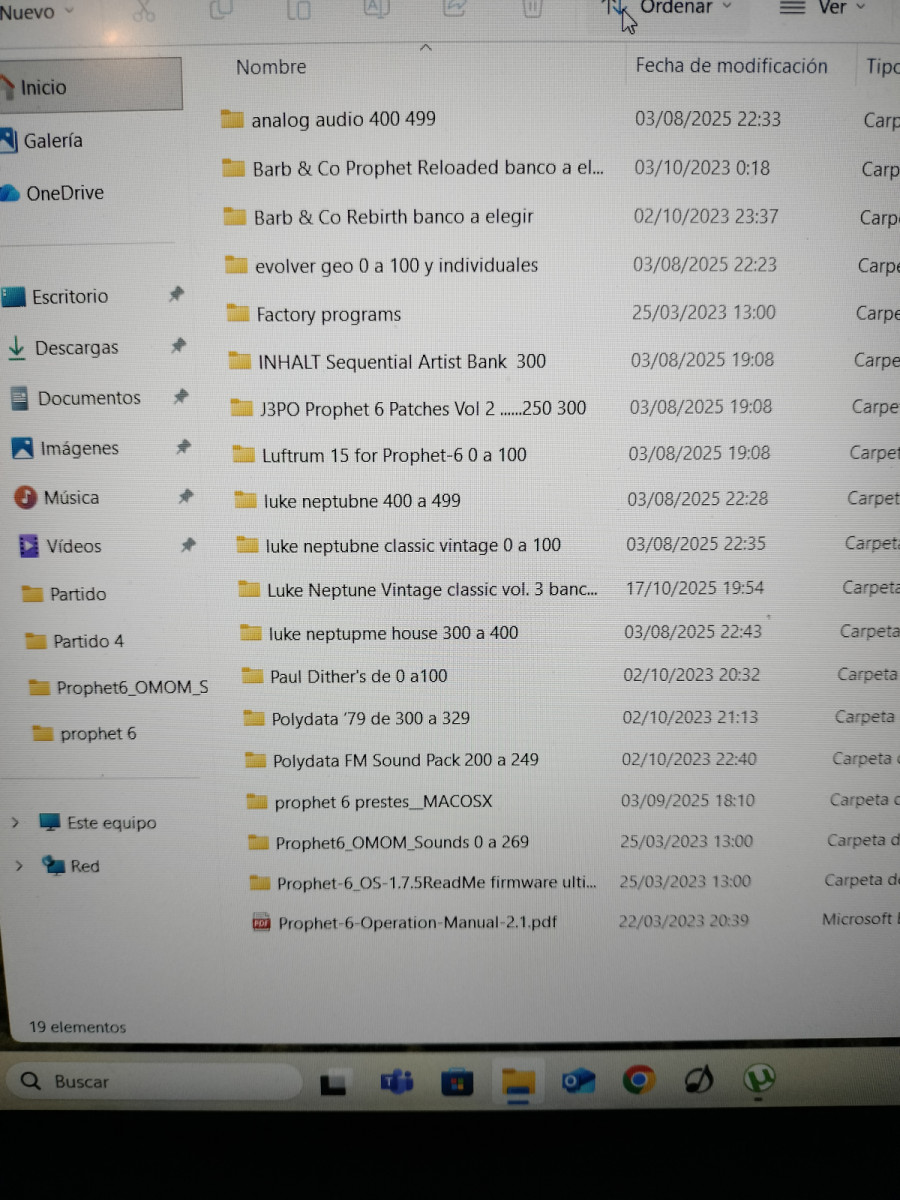Click the Nombre column header
The height and width of the screenshot is (1200, 900).
tap(271, 67)
